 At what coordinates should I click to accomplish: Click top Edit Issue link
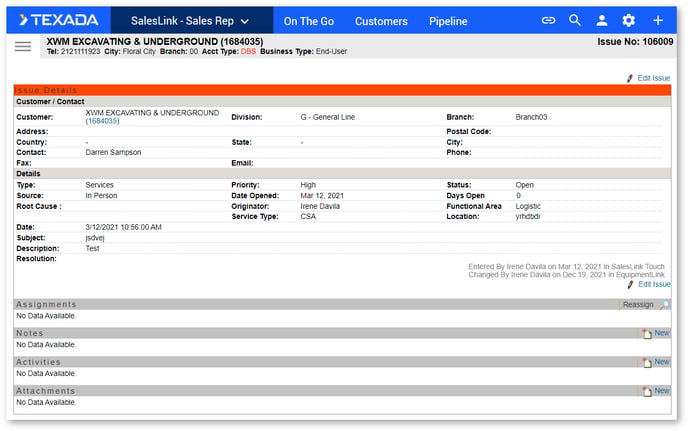[653, 78]
